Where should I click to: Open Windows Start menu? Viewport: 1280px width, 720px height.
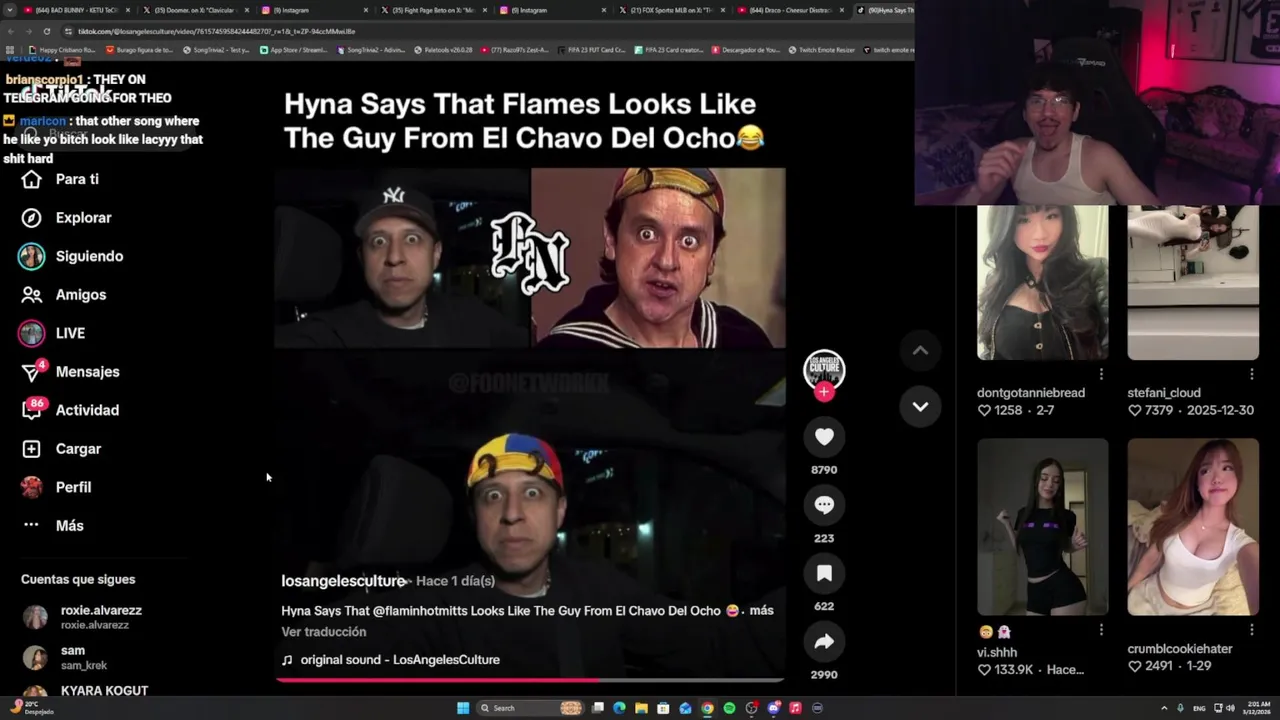pyautogui.click(x=463, y=708)
